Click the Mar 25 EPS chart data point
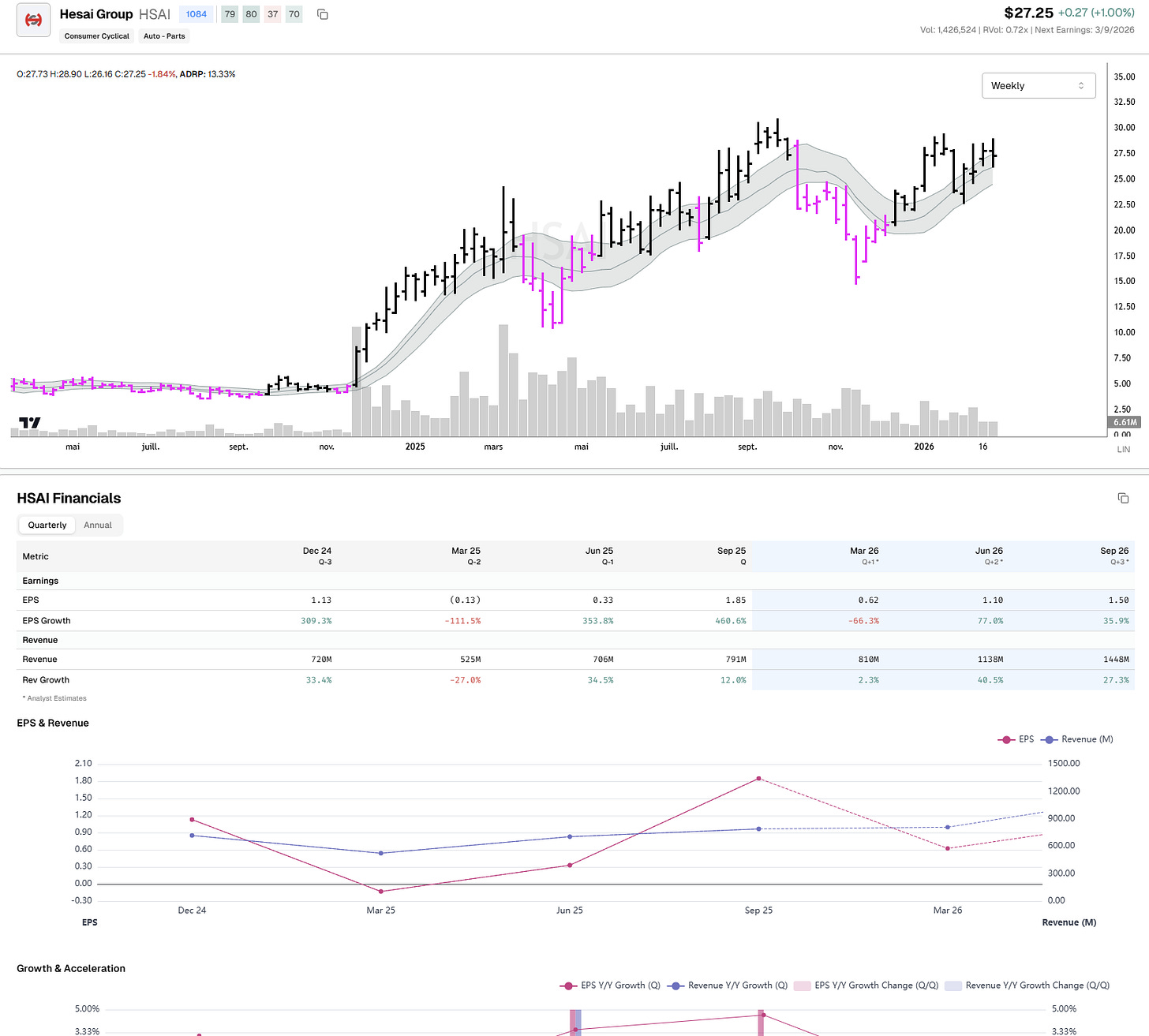The height and width of the screenshot is (1036, 1149). [x=381, y=892]
